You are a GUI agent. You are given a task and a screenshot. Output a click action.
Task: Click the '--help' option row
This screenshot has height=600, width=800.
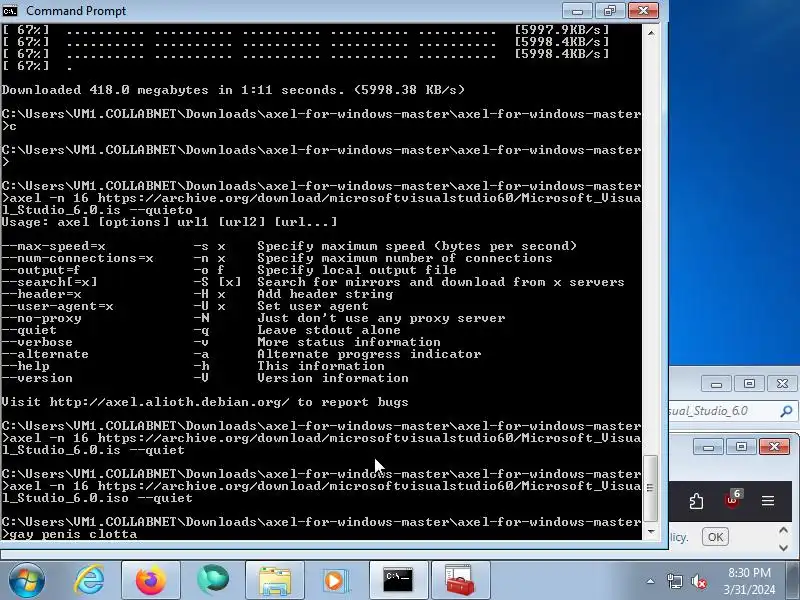click(193, 366)
